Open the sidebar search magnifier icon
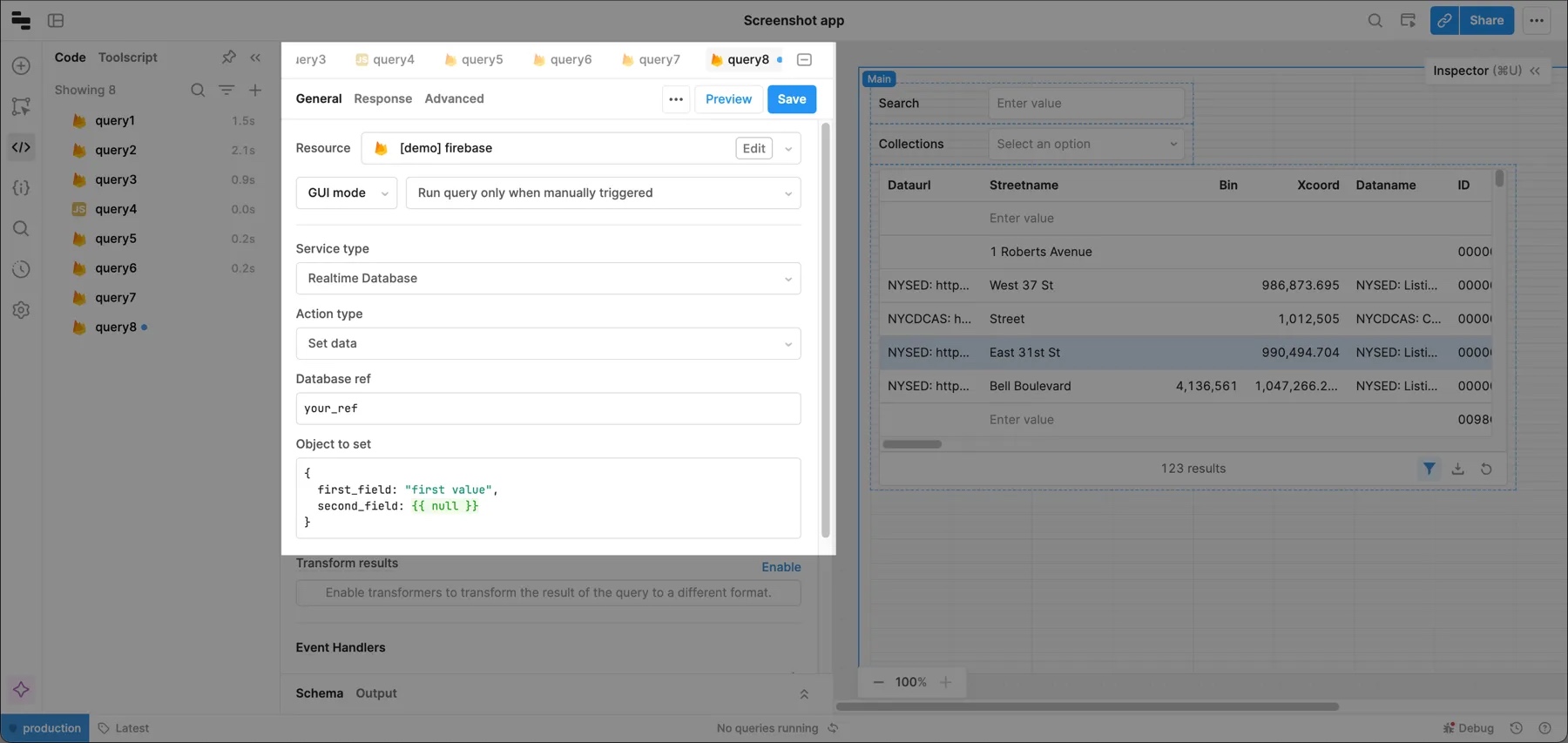Image resolution: width=1568 pixels, height=743 pixels. click(21, 228)
